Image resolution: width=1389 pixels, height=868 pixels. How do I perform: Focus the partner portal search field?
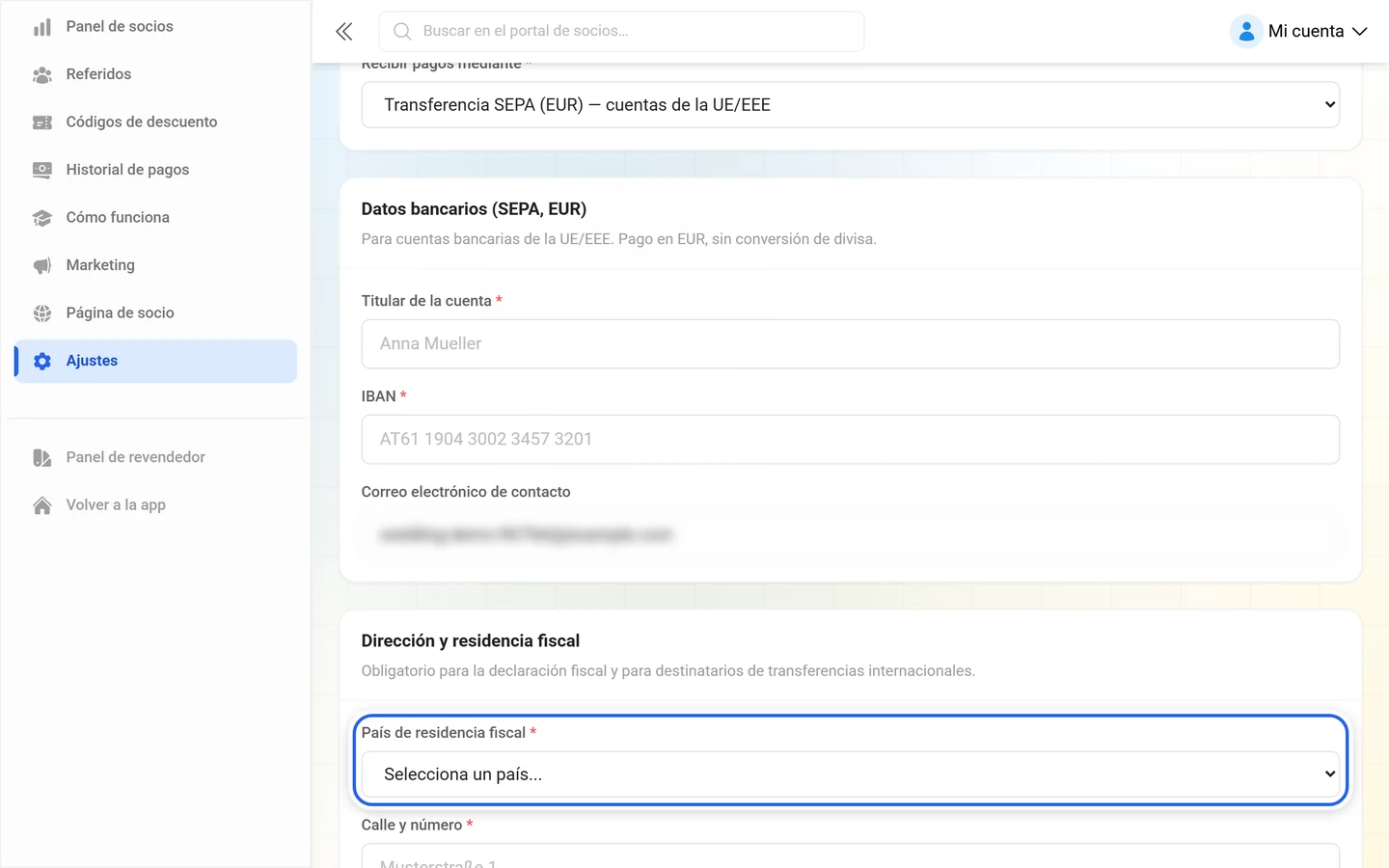[x=622, y=32]
